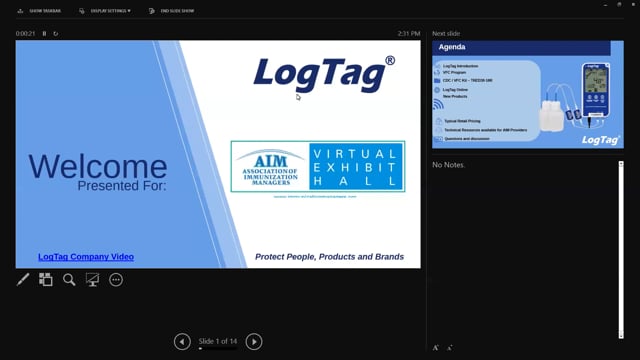Click the 0:00:21 elapsed time
640x360 pixels.
point(25,33)
